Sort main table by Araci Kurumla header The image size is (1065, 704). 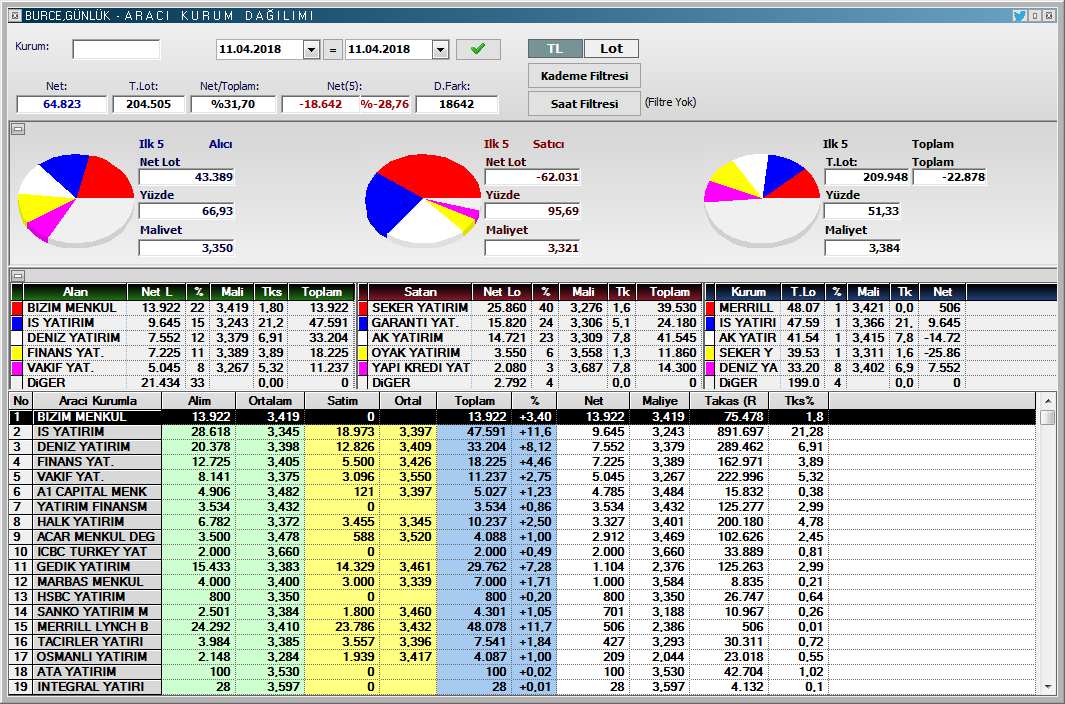[x=97, y=401]
